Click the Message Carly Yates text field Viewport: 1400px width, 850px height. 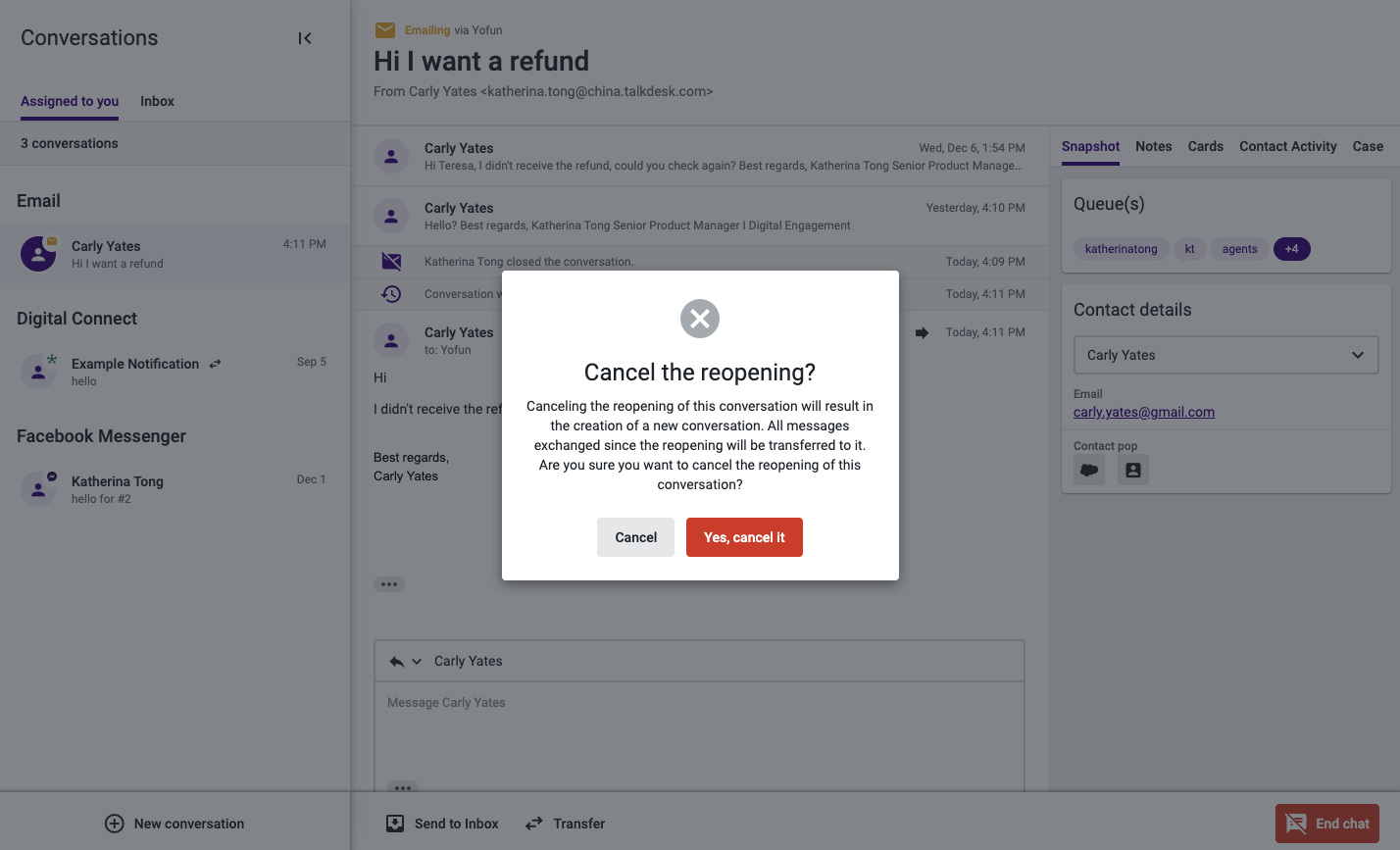coord(699,736)
